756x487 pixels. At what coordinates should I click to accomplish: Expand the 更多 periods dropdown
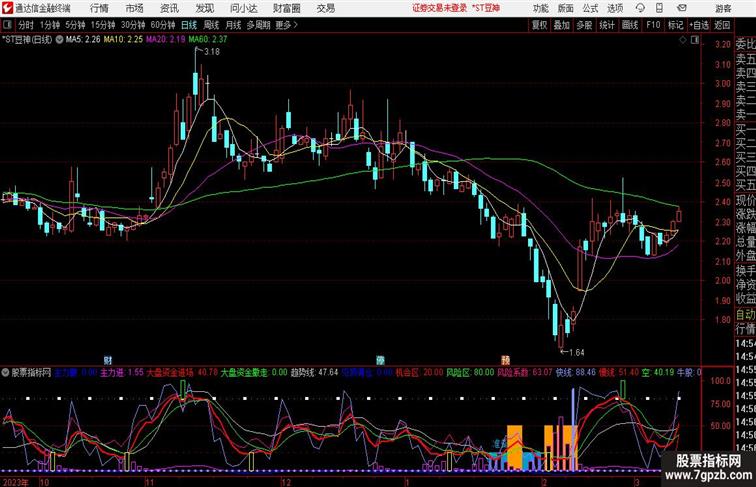(287, 25)
